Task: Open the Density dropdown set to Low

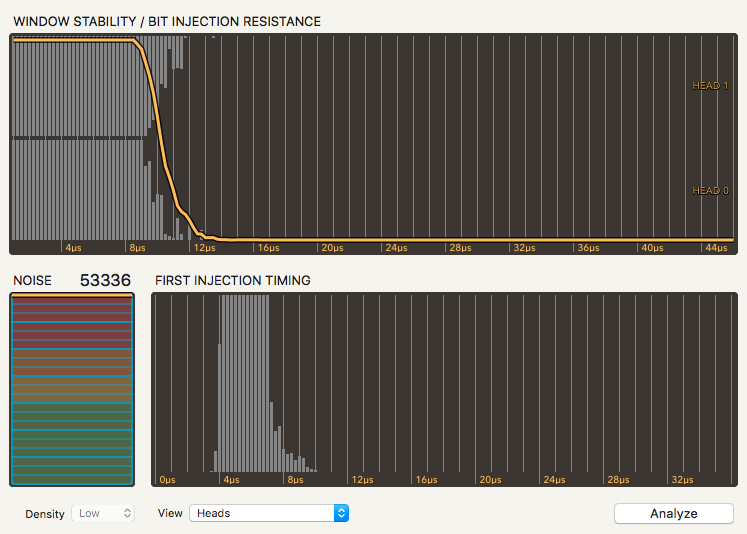Action: pos(103,513)
